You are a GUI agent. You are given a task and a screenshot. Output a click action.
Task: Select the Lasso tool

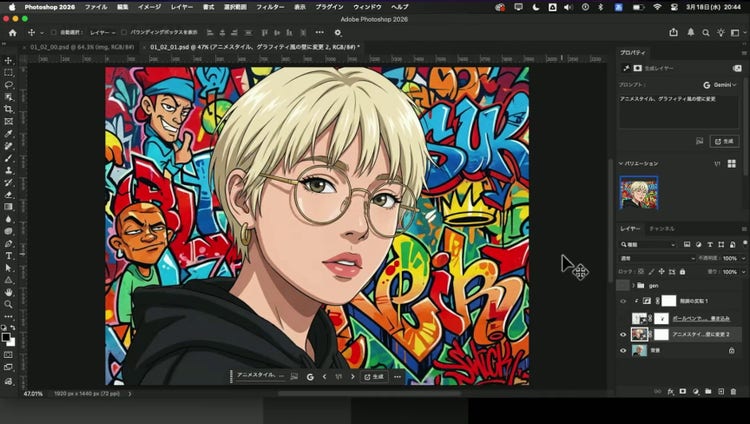[8, 85]
